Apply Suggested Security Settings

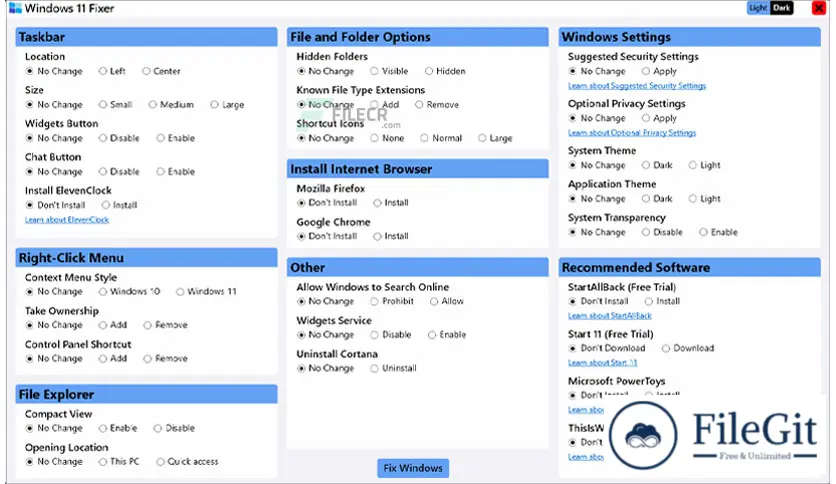[x=659, y=71]
